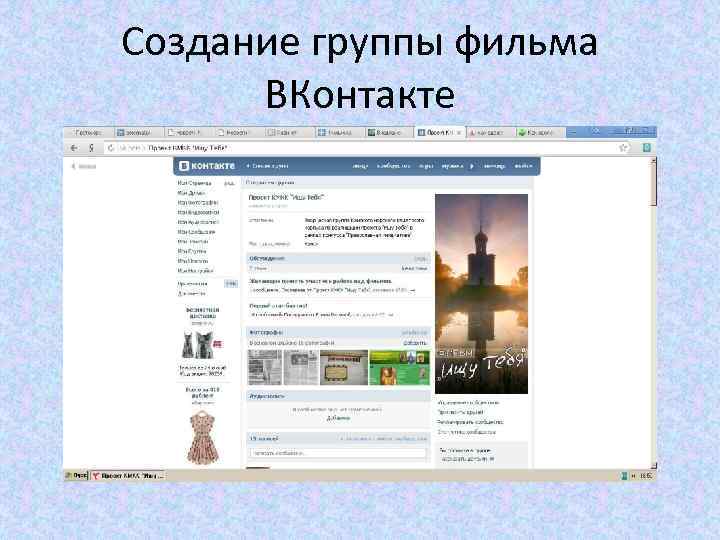This screenshot has height=540, width=720.
Task: Click Новая тема in discussions
Action: pyautogui.click(x=415, y=268)
